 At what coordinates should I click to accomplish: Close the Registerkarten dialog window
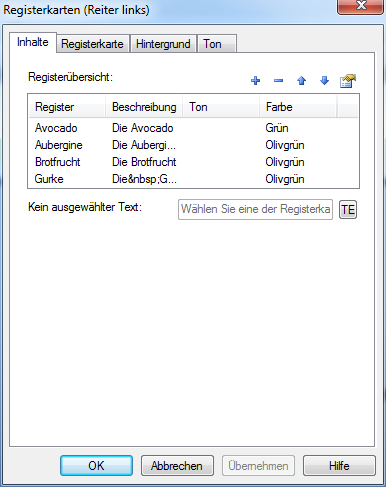(360, 6)
